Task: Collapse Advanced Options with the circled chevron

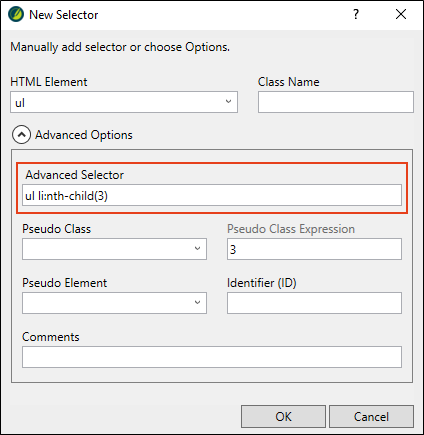Action: pyautogui.click(x=22, y=135)
